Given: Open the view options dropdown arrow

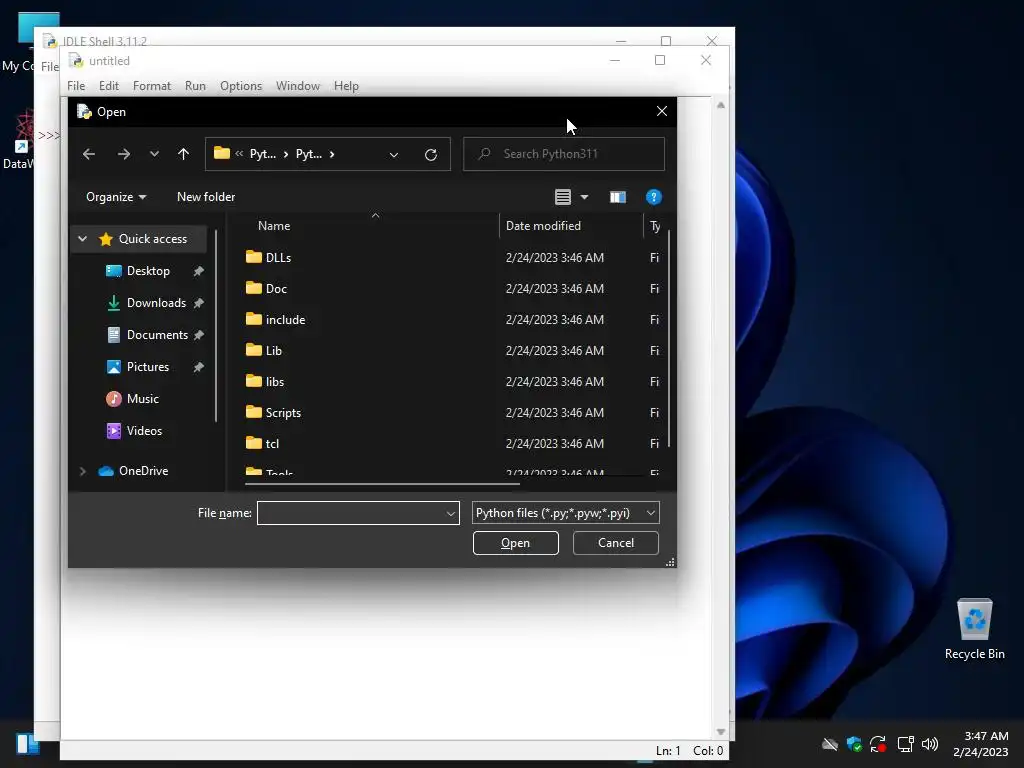Looking at the screenshot, I should (584, 197).
